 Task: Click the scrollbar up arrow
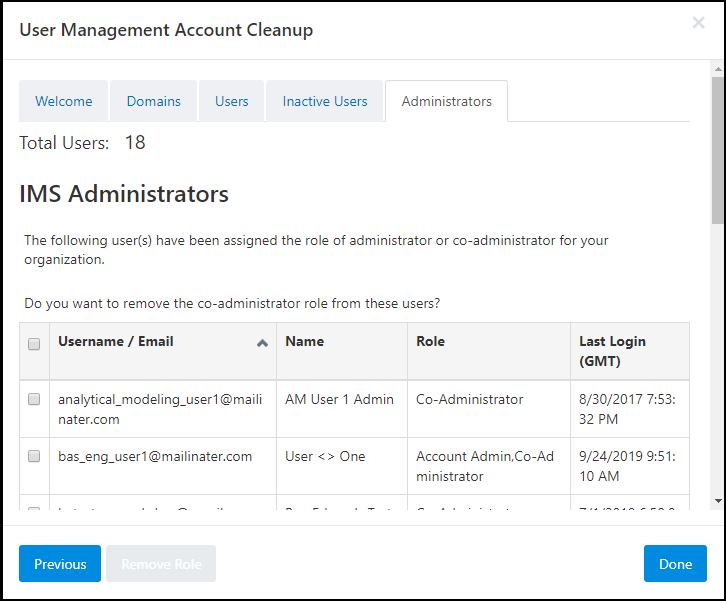point(718,69)
